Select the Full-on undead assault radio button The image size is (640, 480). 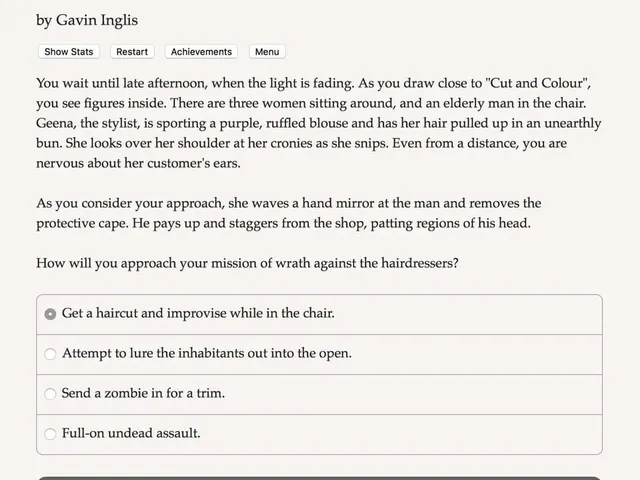click(x=50, y=434)
